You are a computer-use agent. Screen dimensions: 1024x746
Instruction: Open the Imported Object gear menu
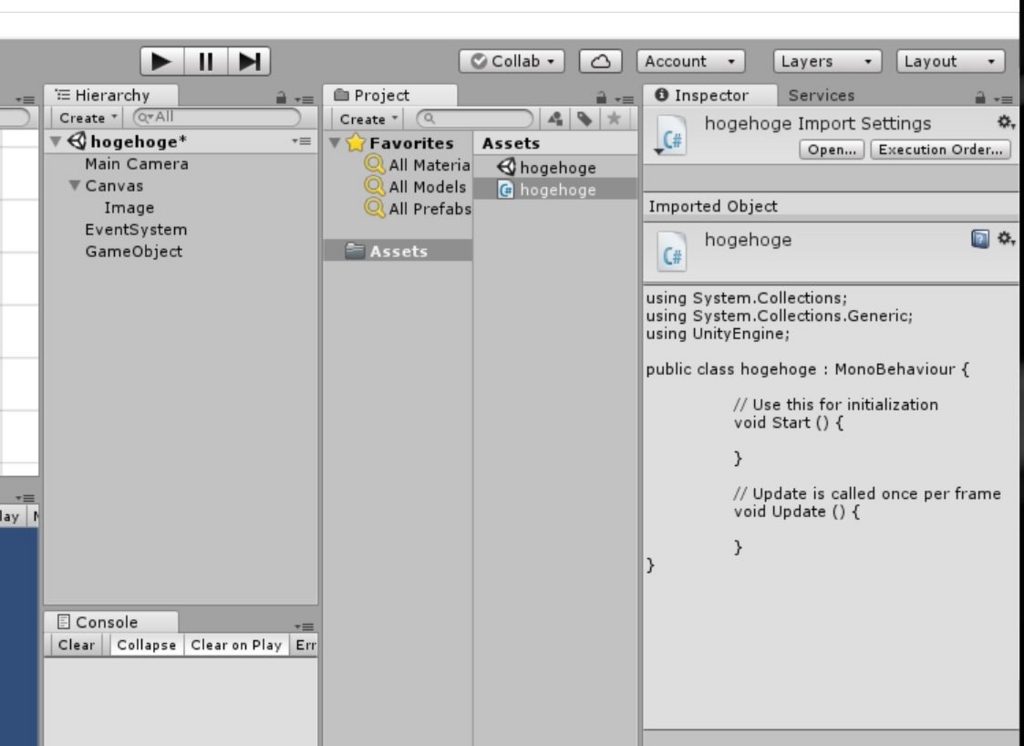[1006, 238]
